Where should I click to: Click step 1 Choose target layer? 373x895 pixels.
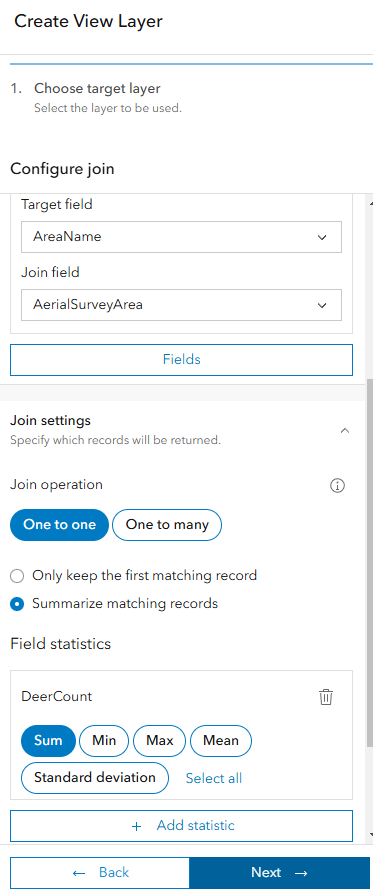97,88
